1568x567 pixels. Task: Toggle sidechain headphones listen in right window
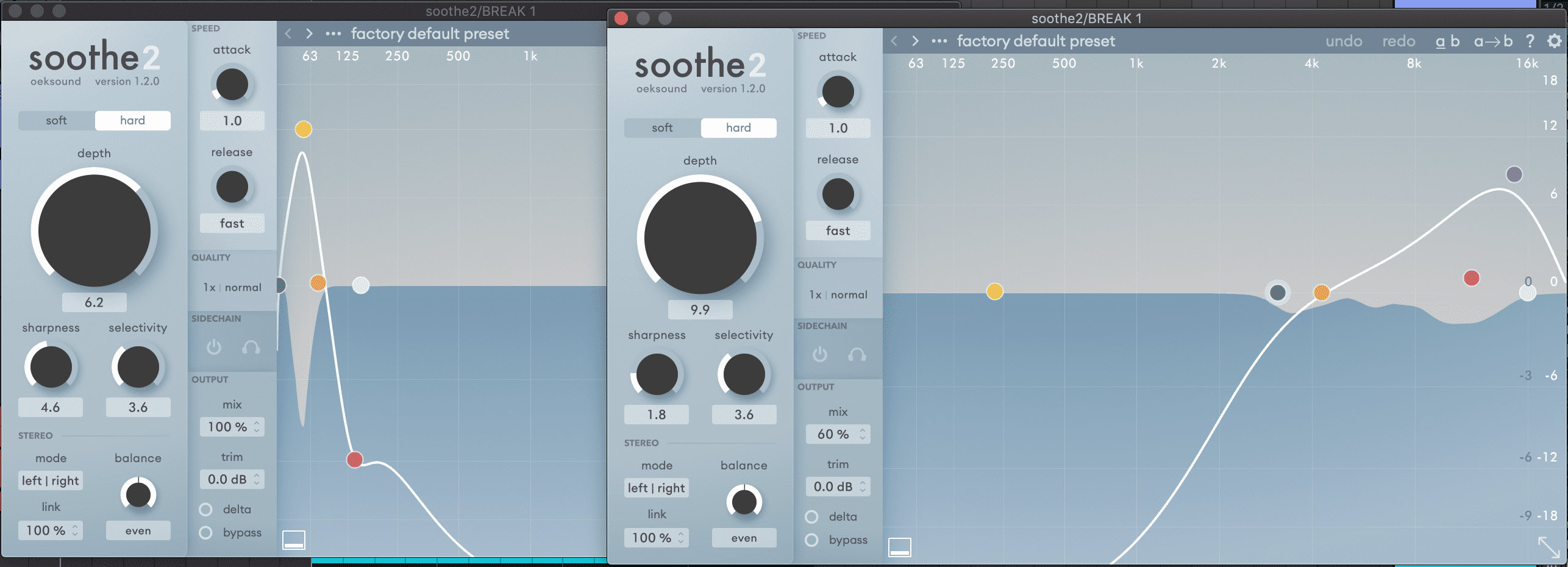click(857, 354)
